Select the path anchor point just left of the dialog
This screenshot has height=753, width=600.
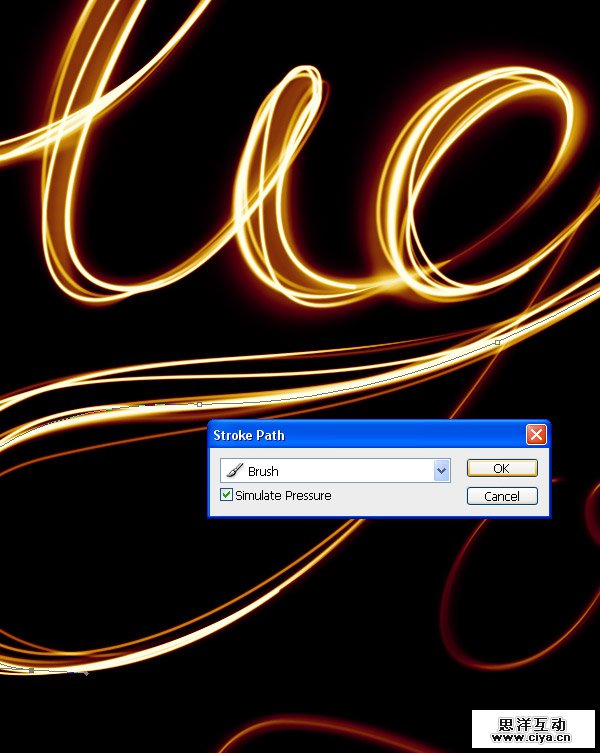199,404
